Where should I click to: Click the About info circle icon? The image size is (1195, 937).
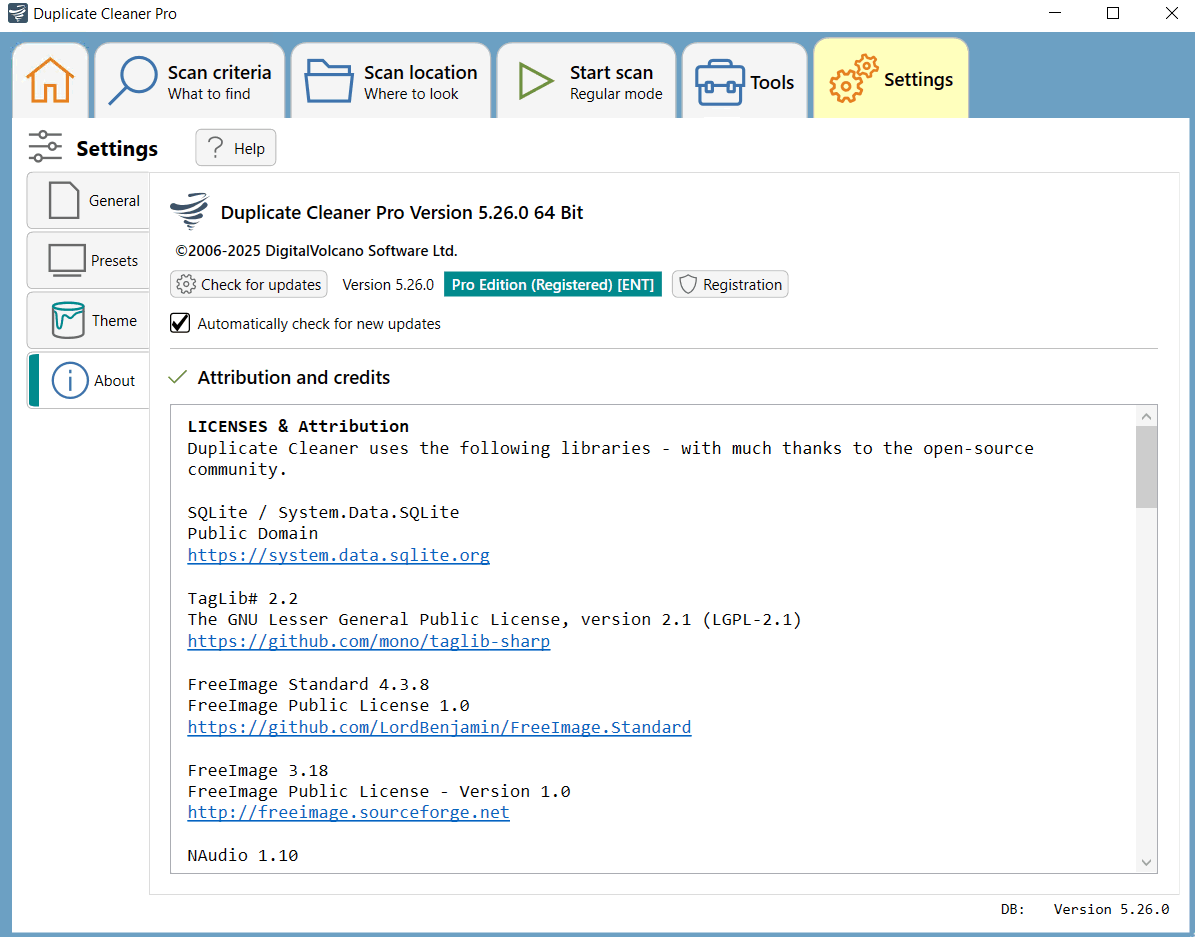click(70, 380)
